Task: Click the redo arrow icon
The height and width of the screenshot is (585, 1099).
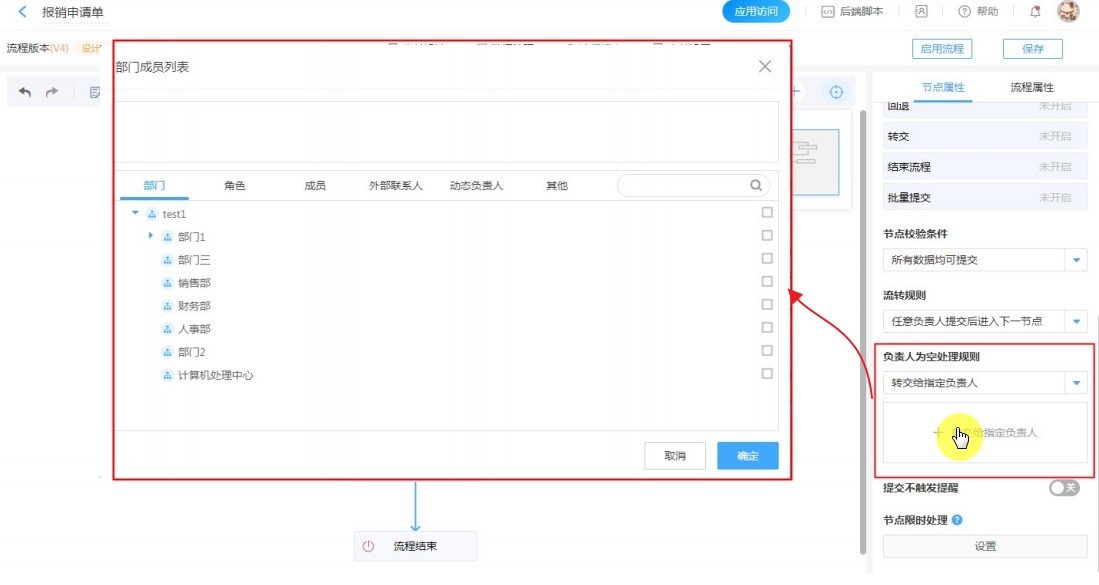Action: [x=51, y=92]
